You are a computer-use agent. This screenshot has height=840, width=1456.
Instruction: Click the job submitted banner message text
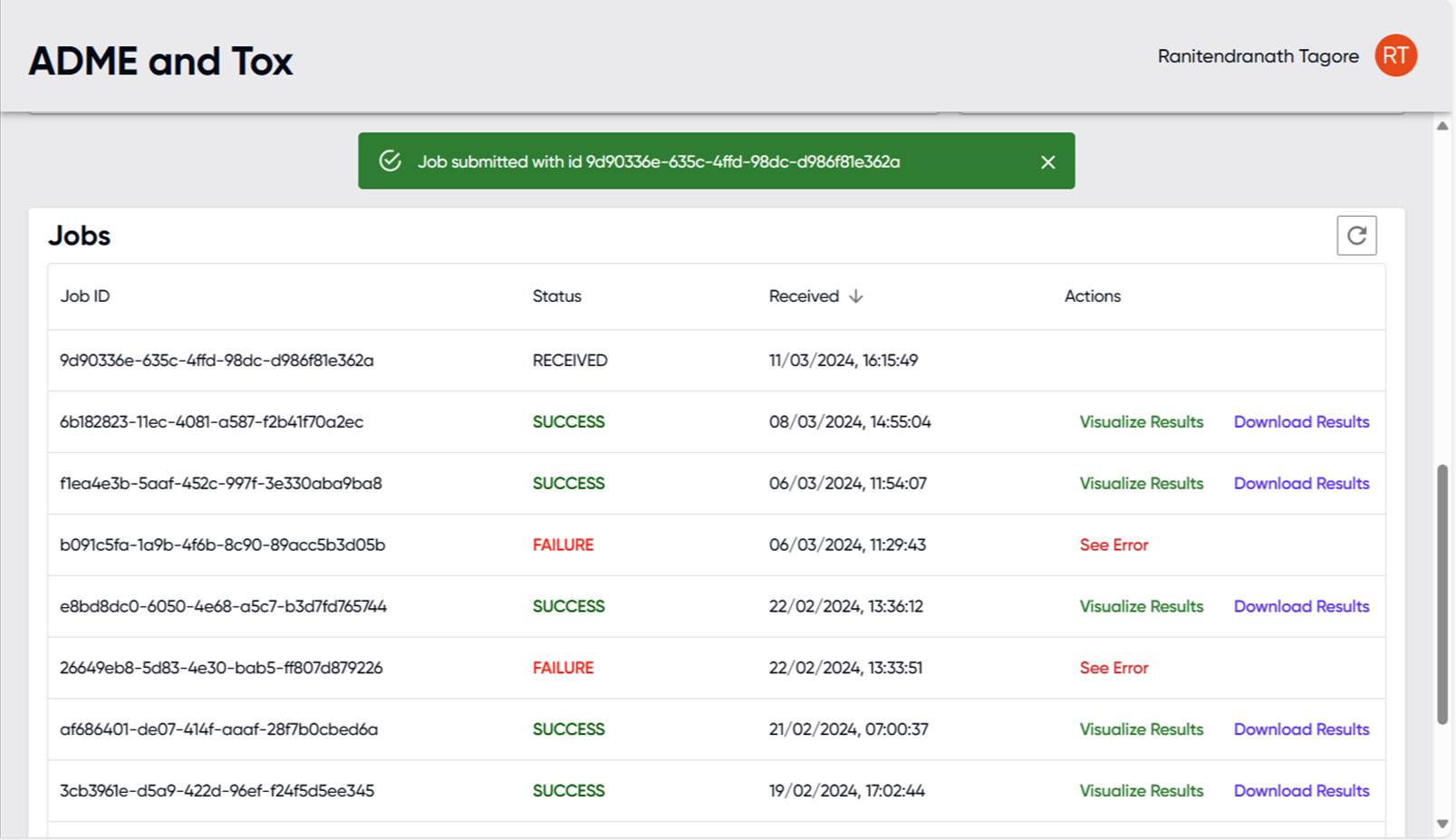pos(659,162)
